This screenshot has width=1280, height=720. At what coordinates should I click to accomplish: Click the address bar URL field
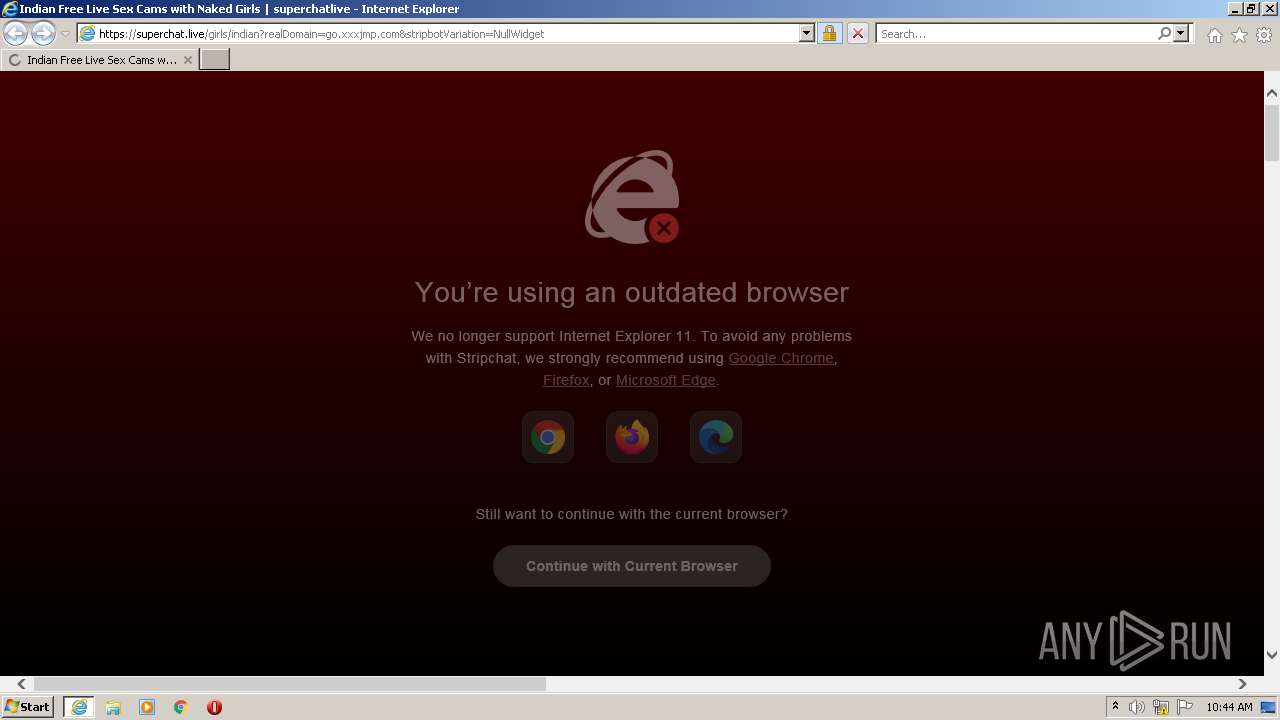[x=438, y=33]
